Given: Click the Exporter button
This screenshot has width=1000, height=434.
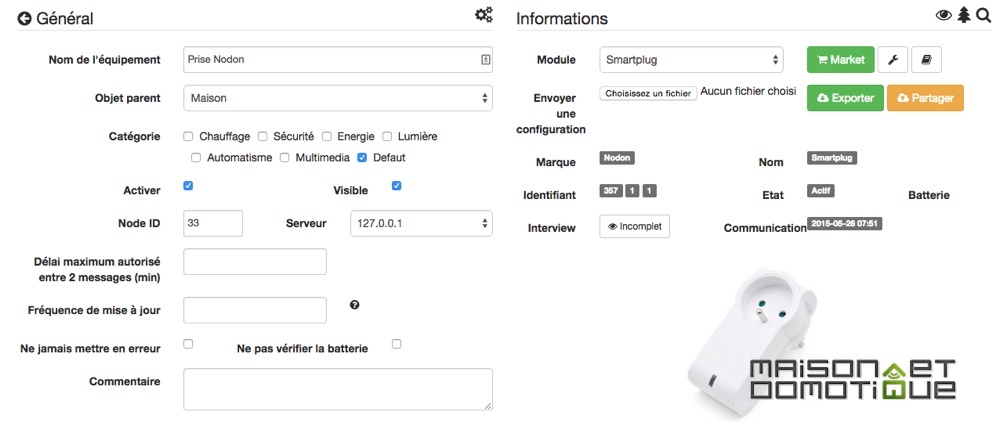Looking at the screenshot, I should pos(845,98).
